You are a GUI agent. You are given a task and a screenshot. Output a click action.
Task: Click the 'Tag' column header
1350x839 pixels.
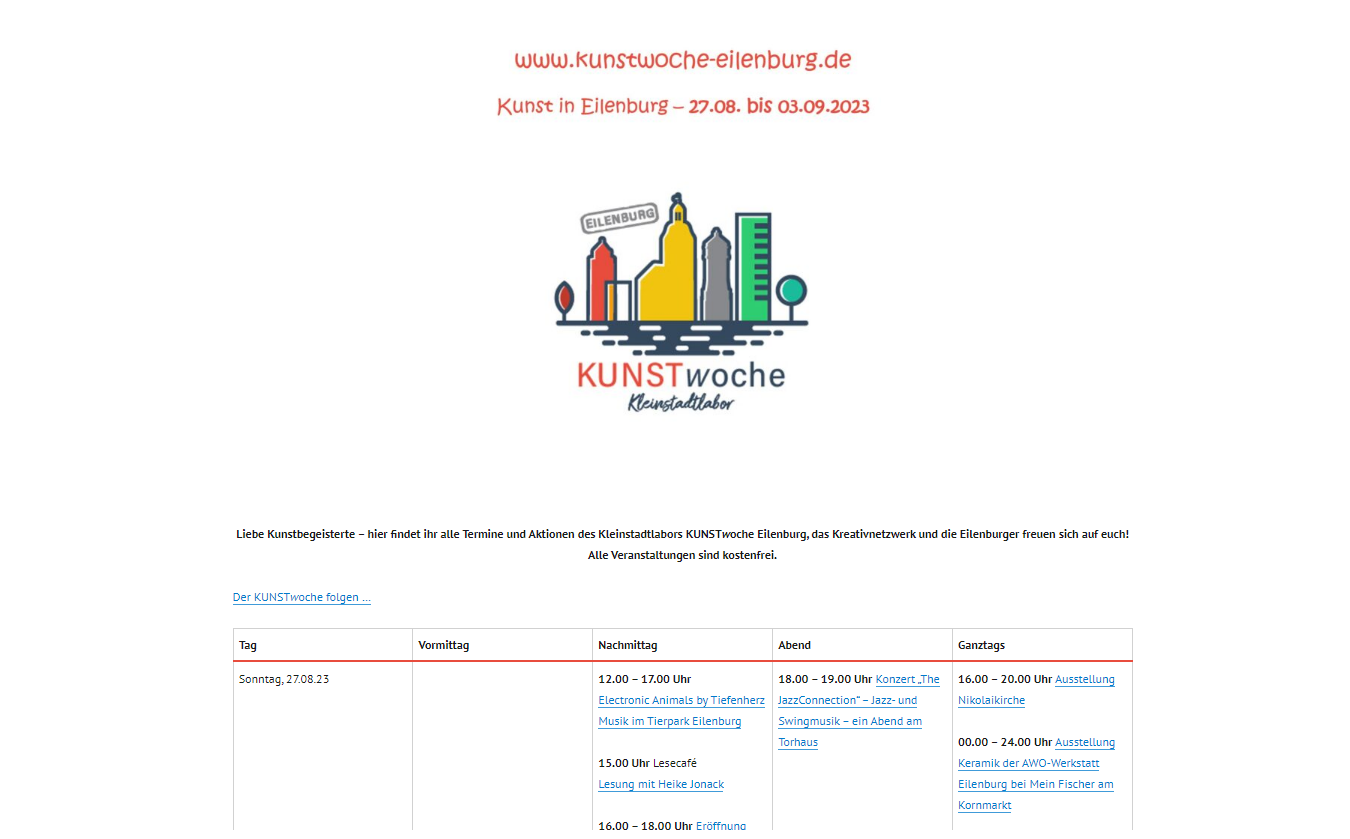(x=323, y=645)
